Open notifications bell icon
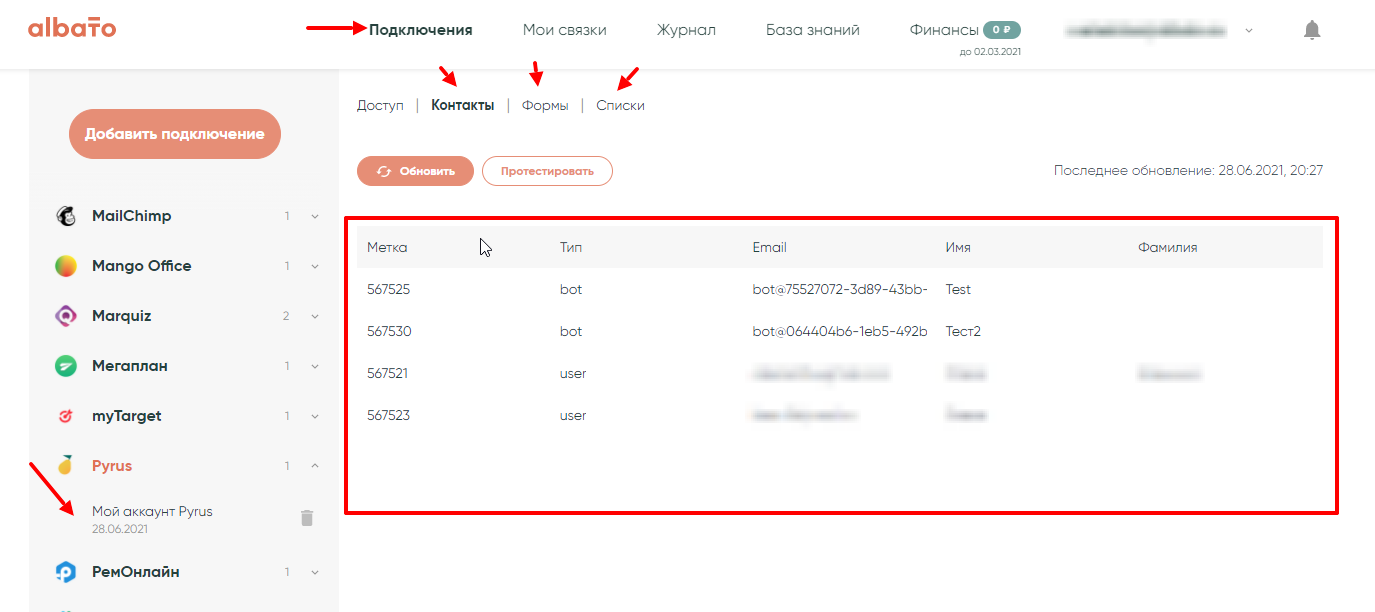 click(1312, 30)
